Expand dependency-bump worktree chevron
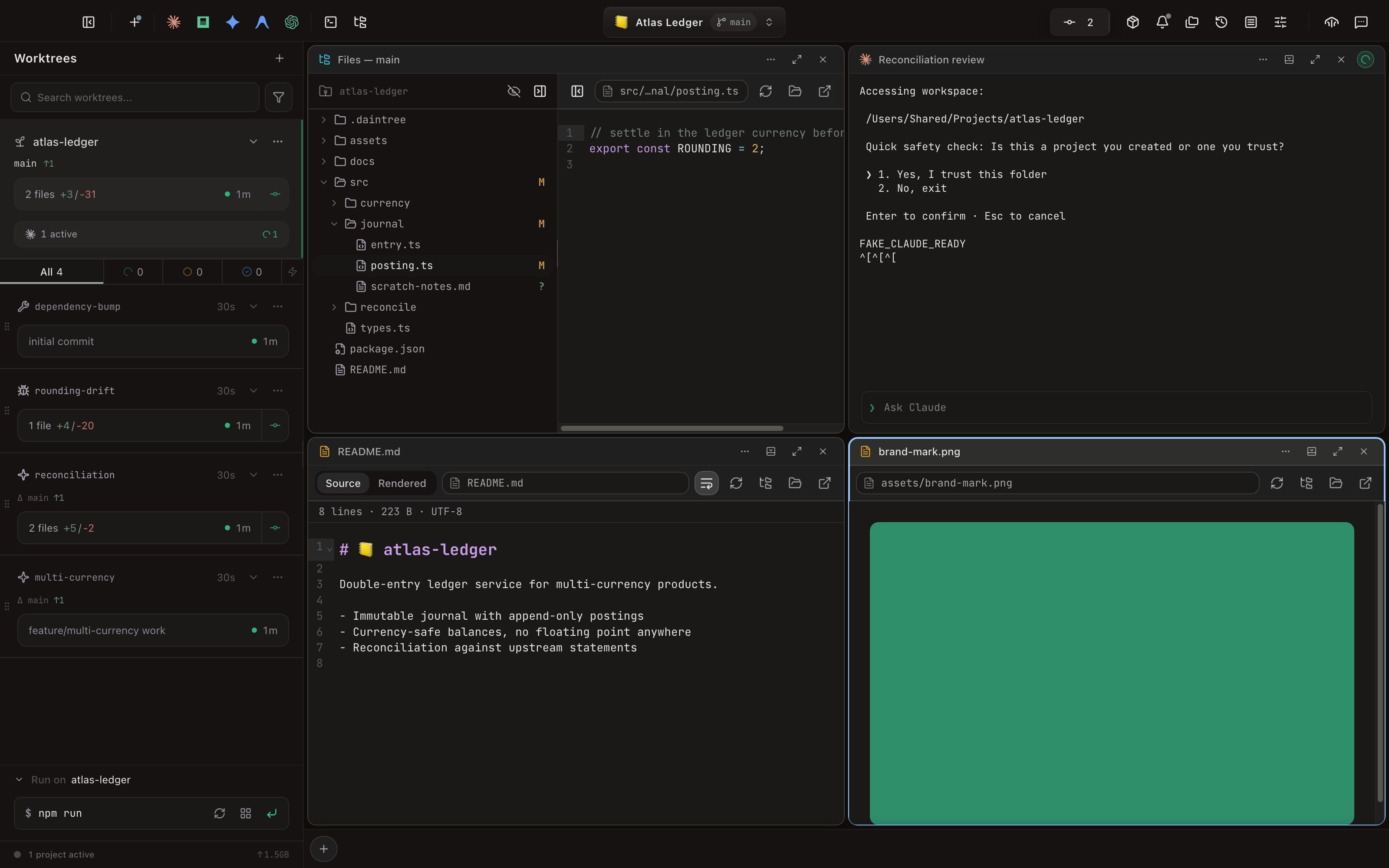This screenshot has width=1389, height=868. [x=253, y=306]
